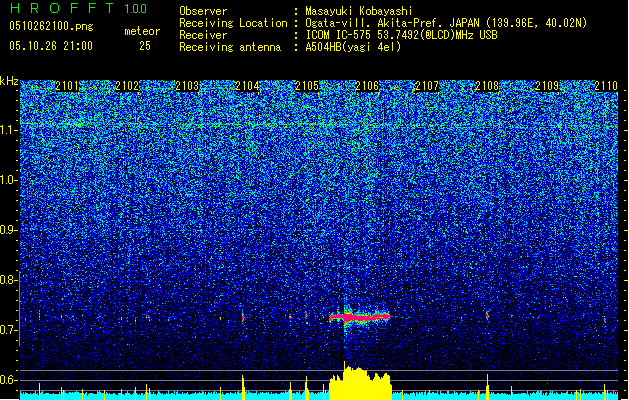Click the long red meteor echo trace

click(360, 317)
